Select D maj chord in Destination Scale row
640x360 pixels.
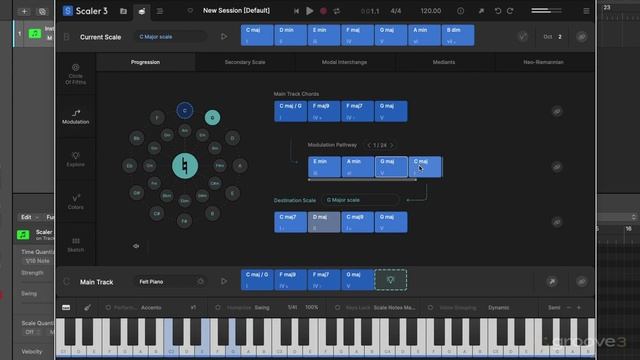(x=324, y=222)
